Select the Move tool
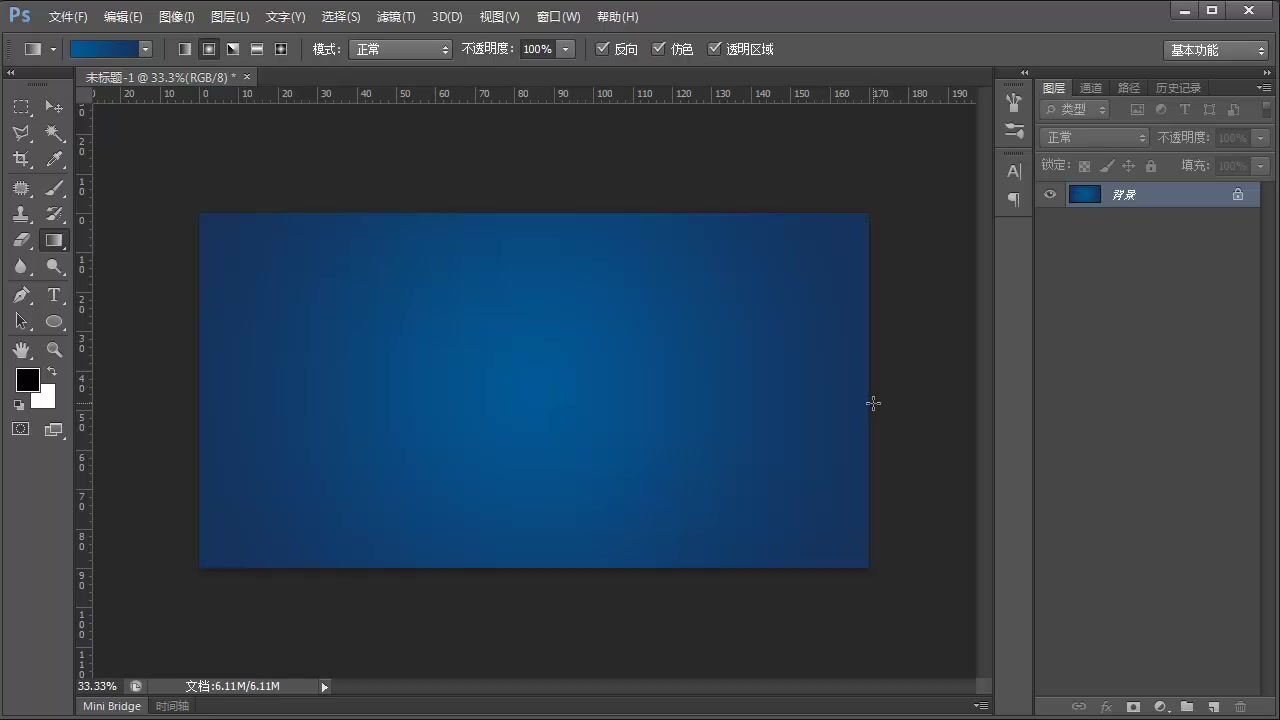The height and width of the screenshot is (720, 1280). [x=54, y=107]
